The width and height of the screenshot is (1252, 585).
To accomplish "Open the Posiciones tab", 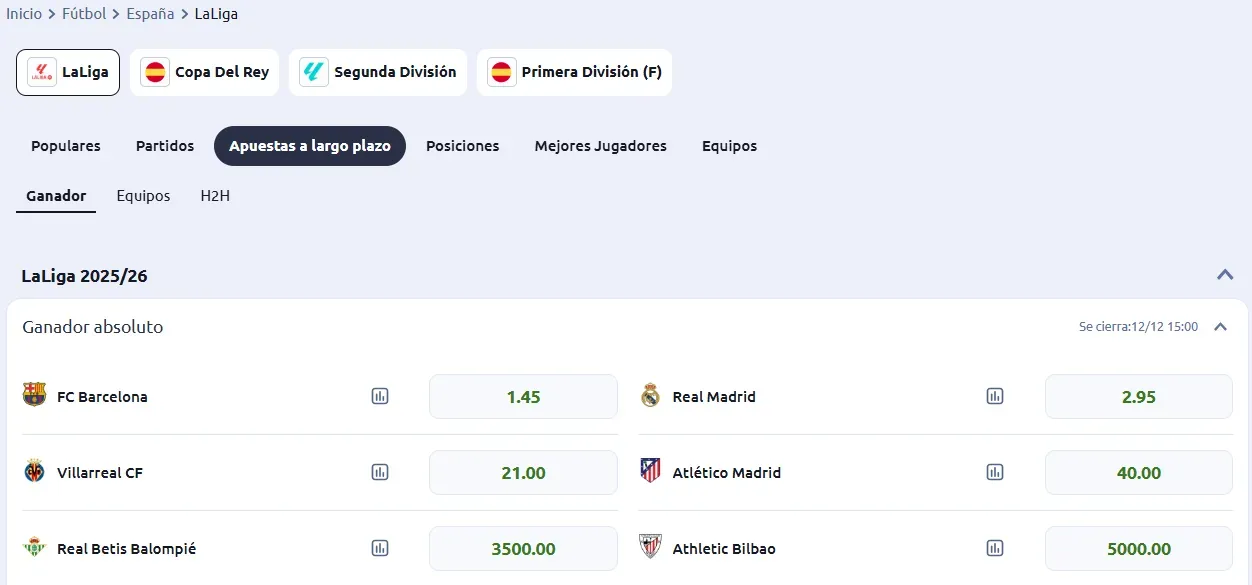I will (462, 146).
